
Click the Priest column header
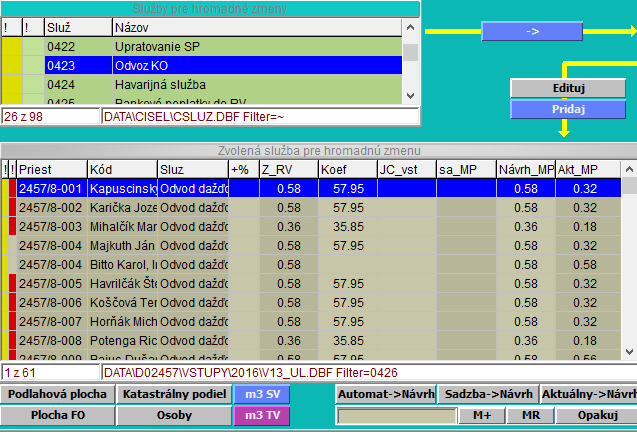tap(52, 169)
